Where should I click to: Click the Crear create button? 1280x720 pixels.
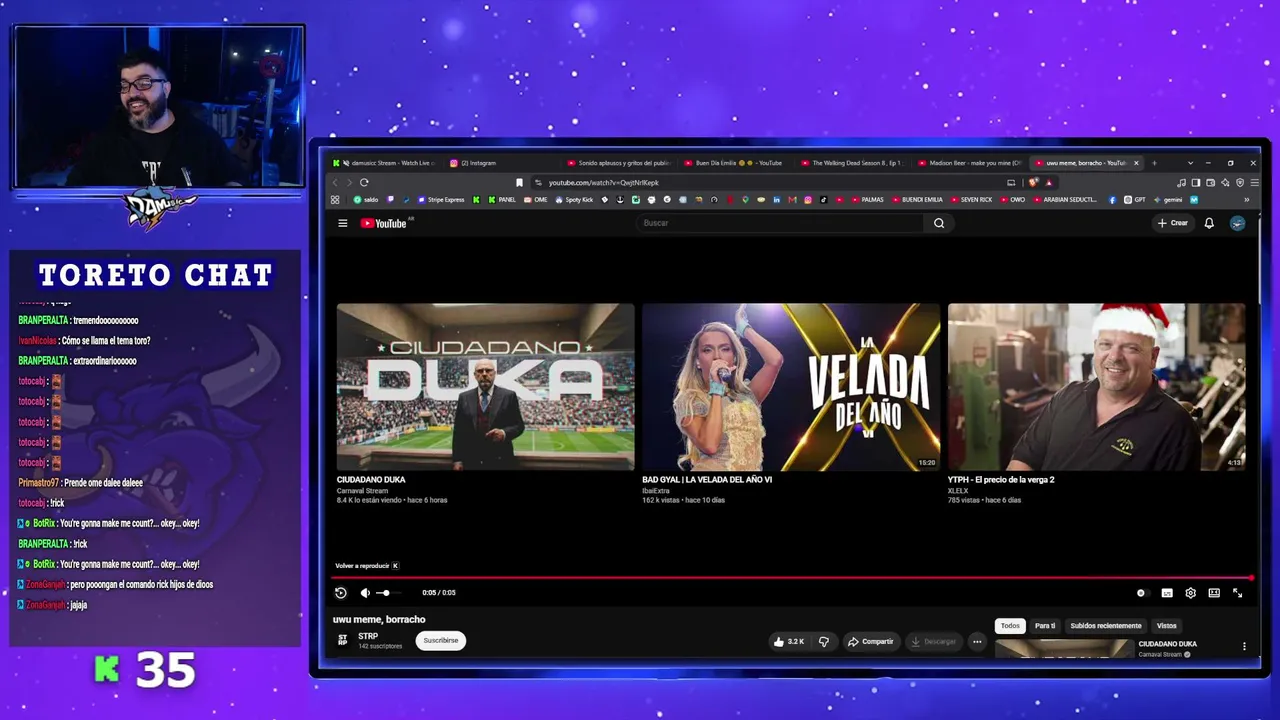1173,223
